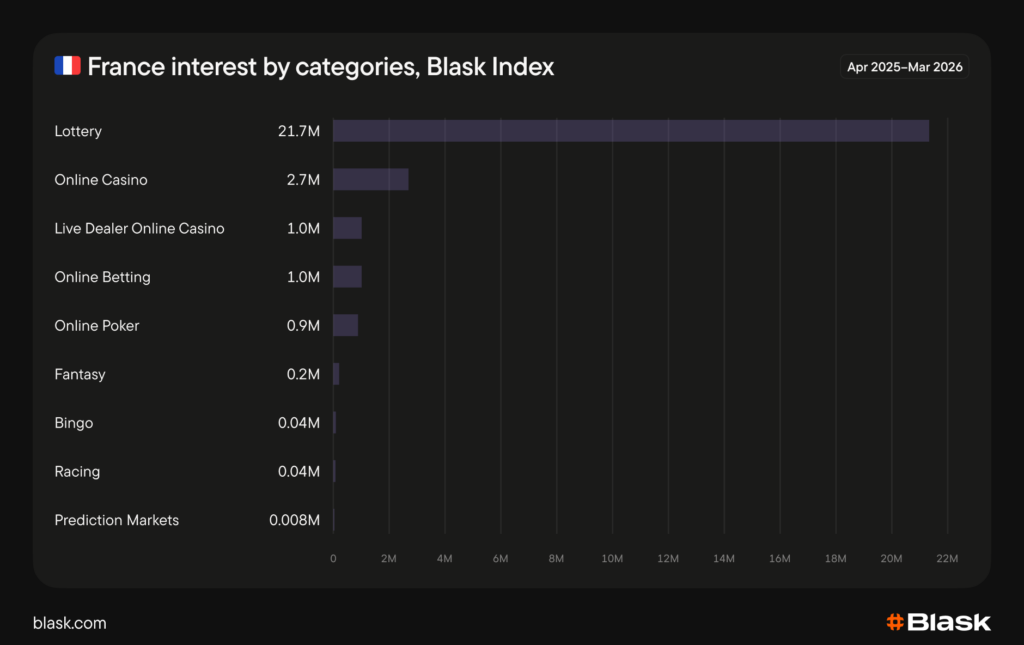Click the Fantasy category label
Image resolution: width=1024 pixels, height=645 pixels.
click(x=80, y=374)
